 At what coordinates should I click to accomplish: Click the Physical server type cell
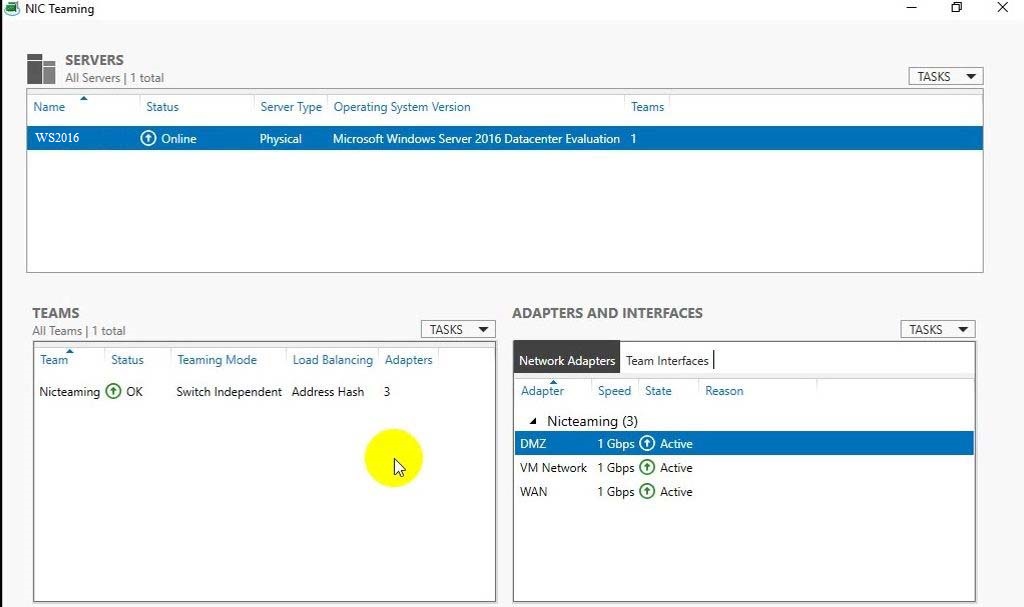(281, 139)
